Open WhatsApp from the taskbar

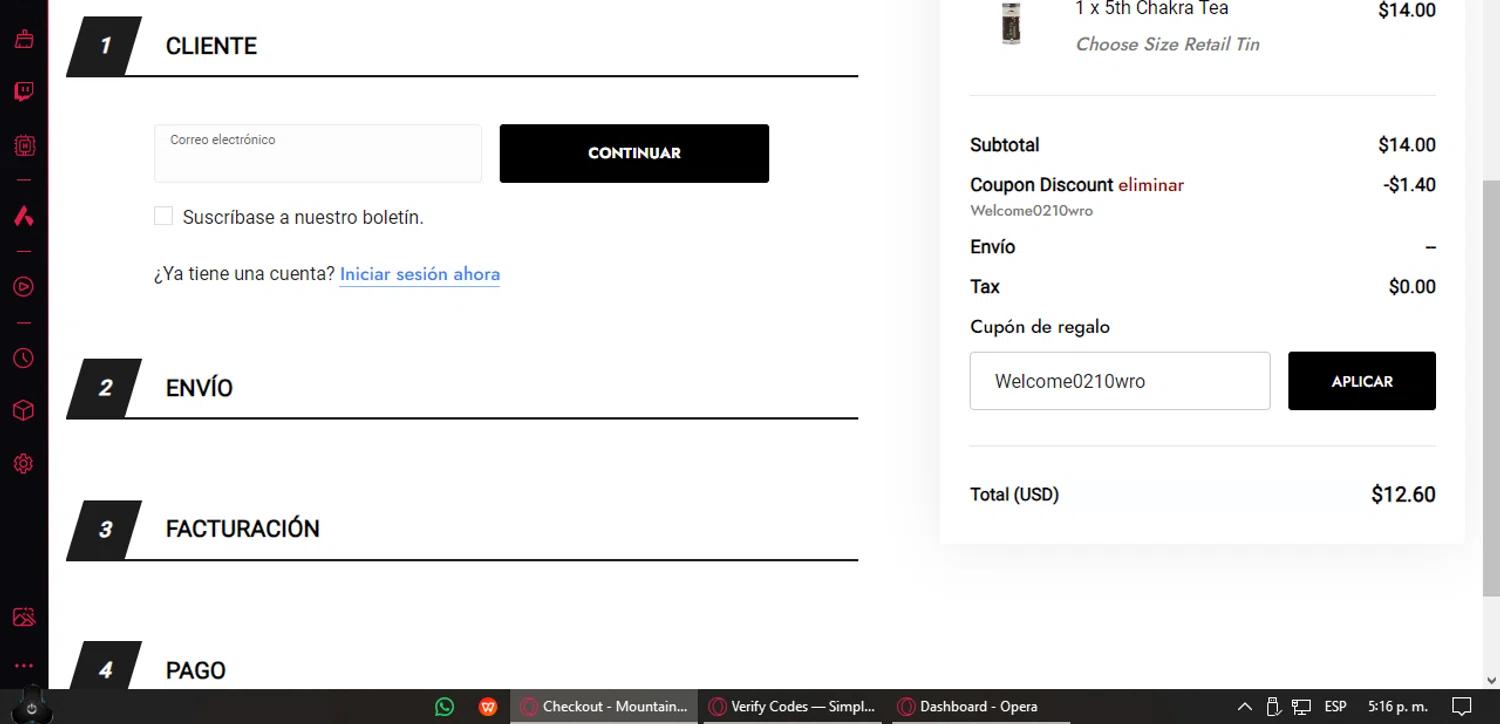coord(445,706)
